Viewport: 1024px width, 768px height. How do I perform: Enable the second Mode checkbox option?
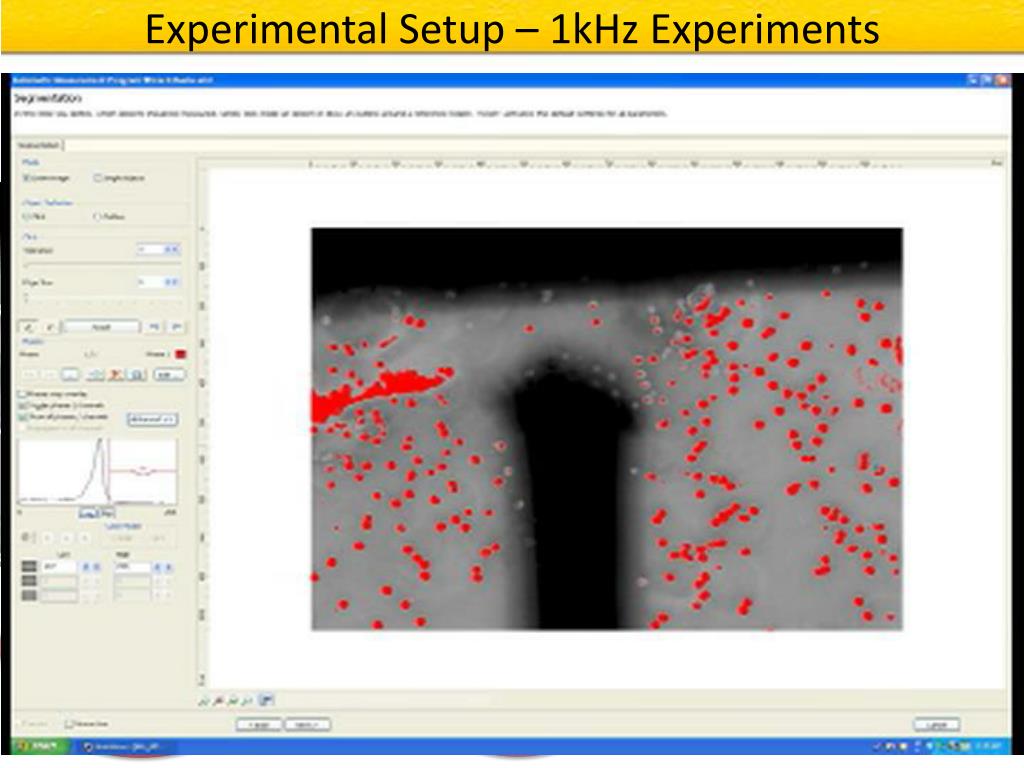(x=98, y=178)
